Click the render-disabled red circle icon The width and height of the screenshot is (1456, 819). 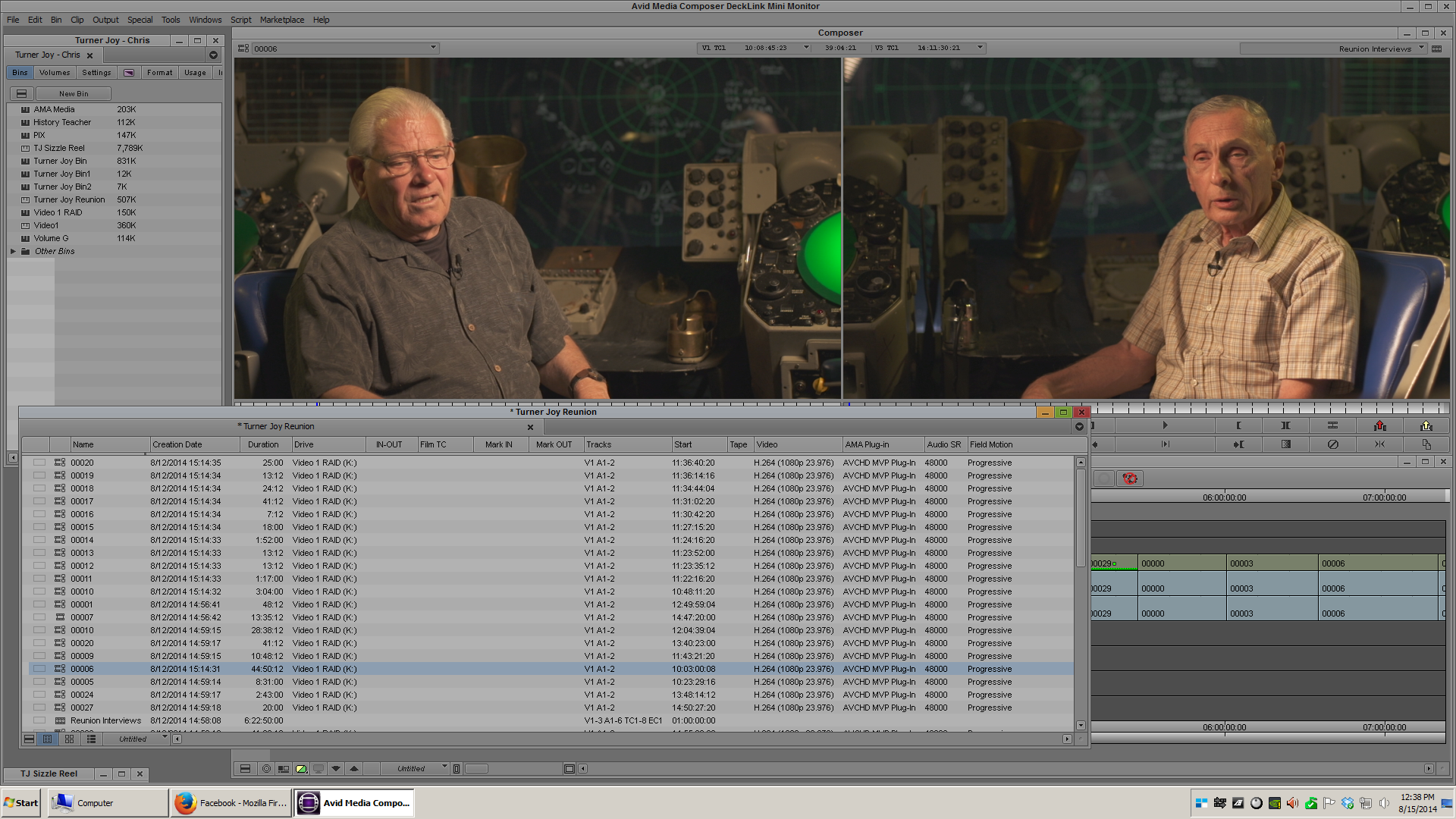point(1130,479)
